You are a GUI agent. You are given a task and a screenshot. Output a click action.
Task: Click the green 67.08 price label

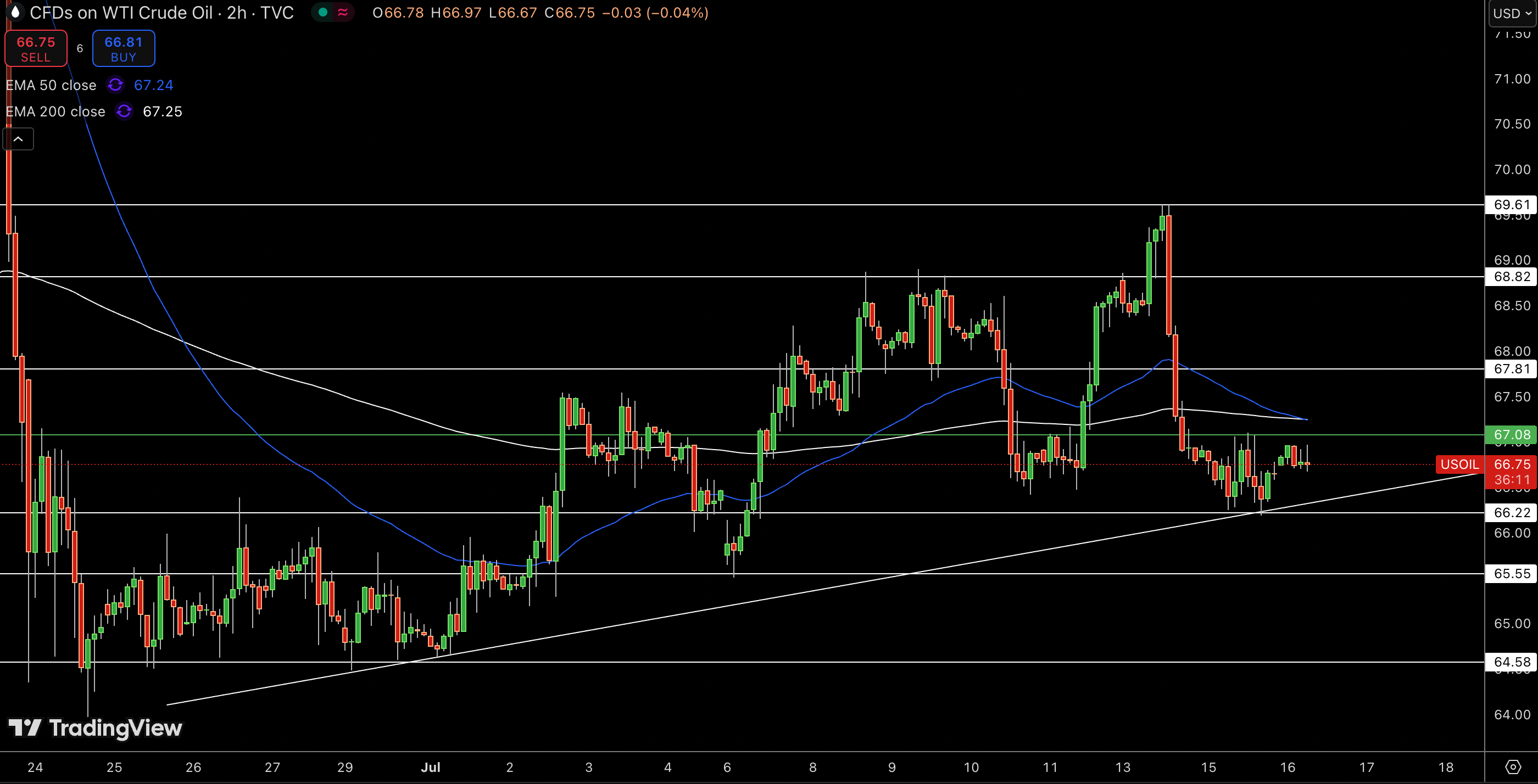coord(1511,435)
